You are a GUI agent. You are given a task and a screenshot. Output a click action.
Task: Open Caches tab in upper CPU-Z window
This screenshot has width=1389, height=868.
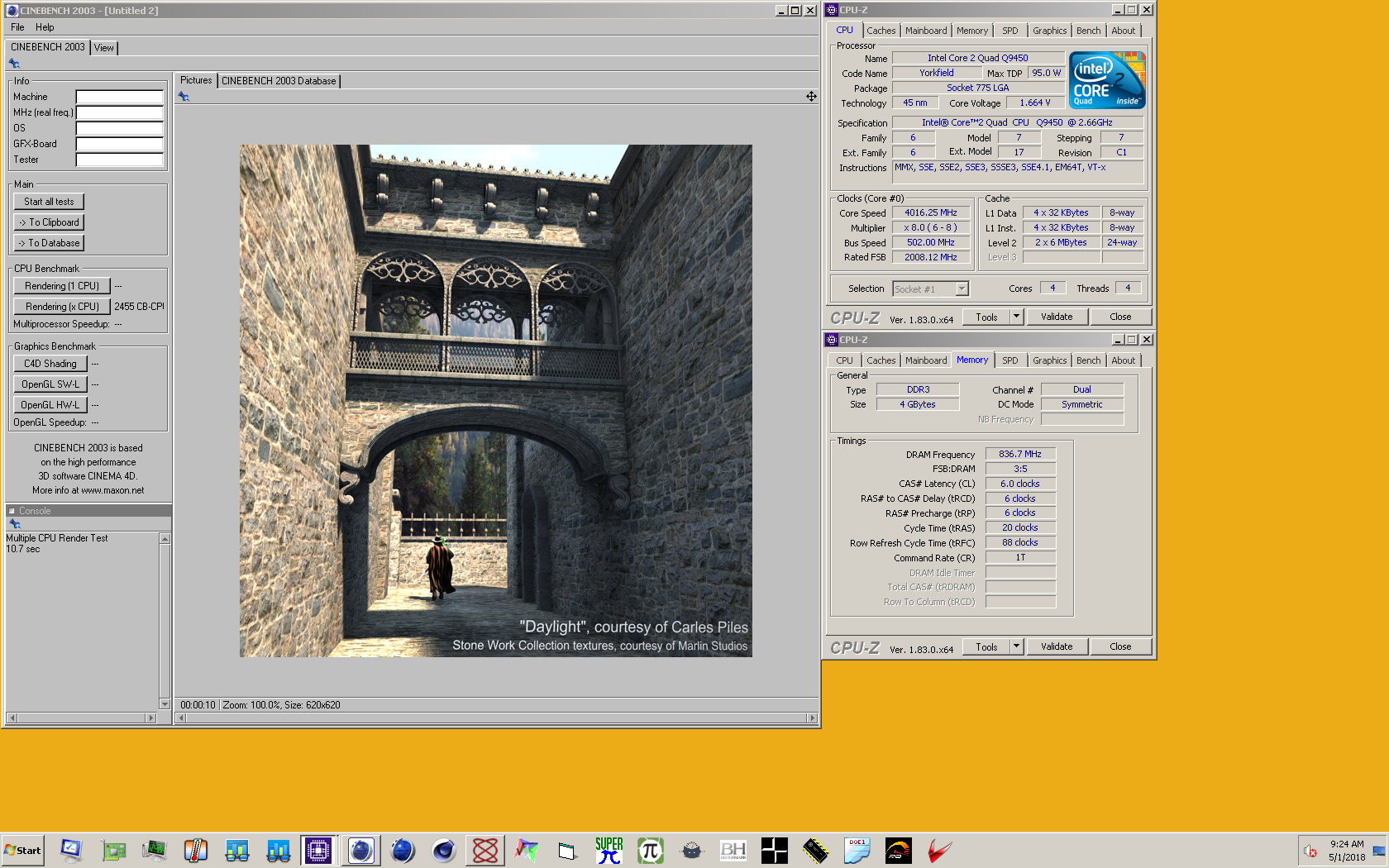coord(881,31)
